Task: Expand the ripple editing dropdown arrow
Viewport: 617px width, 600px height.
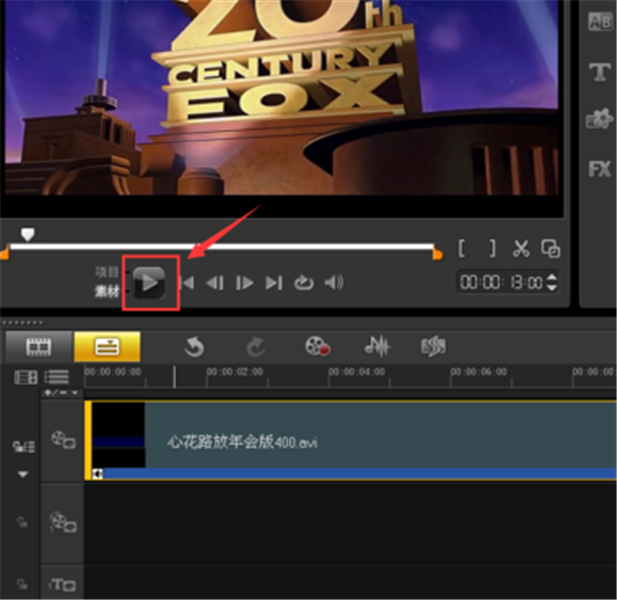Action: tap(23, 474)
